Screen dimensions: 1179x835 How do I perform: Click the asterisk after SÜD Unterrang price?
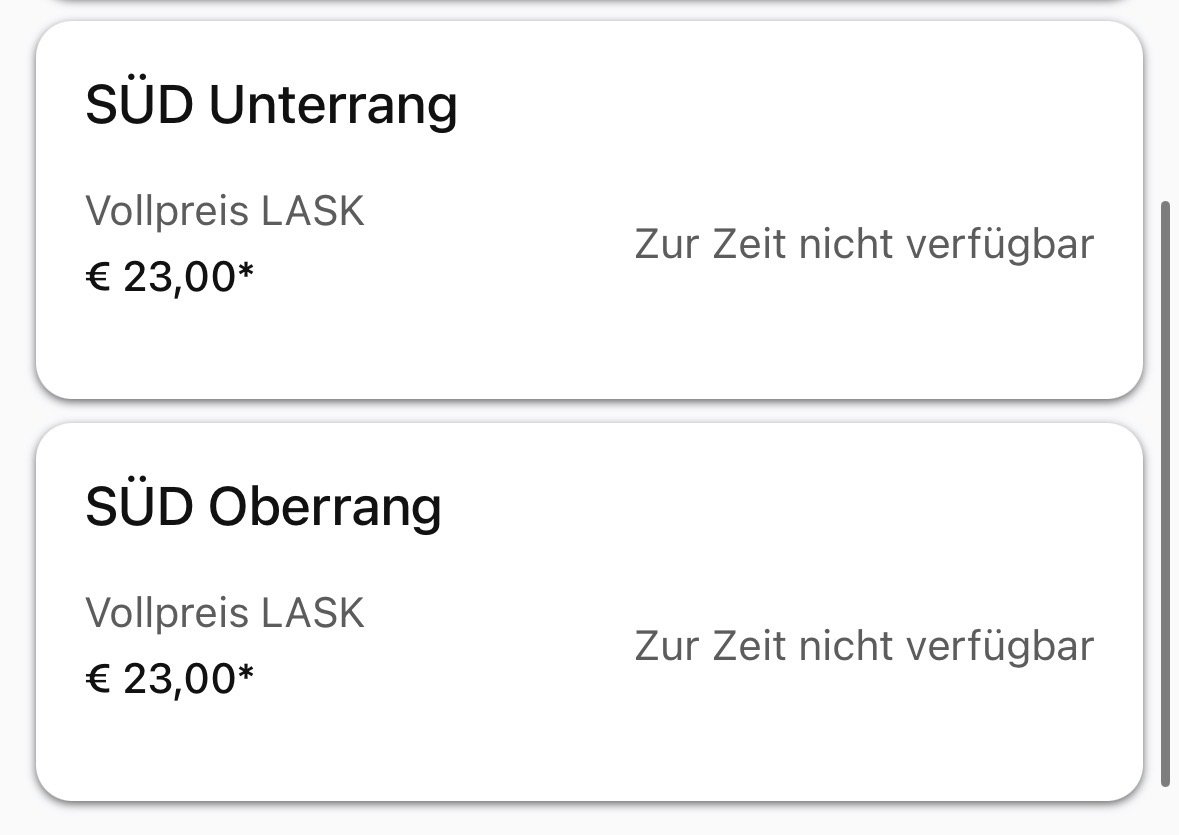(x=245, y=273)
